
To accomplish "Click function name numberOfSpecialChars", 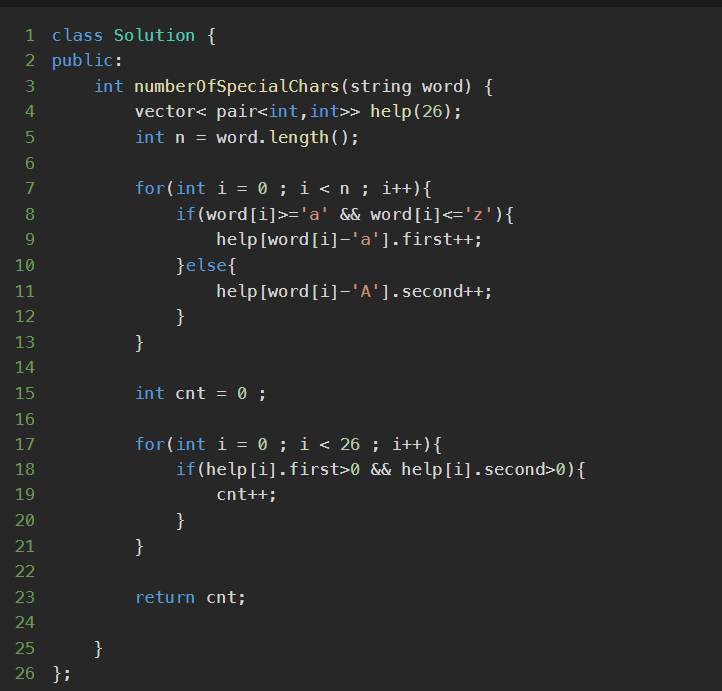I will coord(237,87).
